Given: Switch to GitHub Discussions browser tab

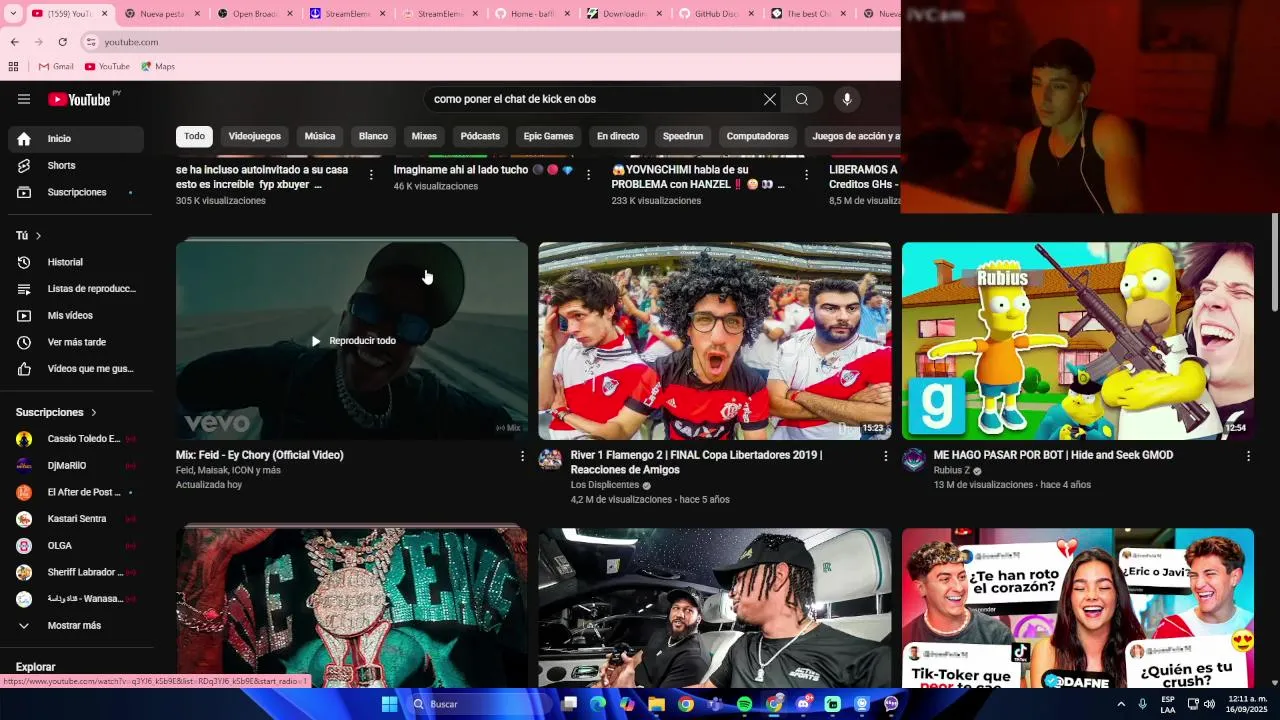Looking at the screenshot, I should tap(714, 14).
